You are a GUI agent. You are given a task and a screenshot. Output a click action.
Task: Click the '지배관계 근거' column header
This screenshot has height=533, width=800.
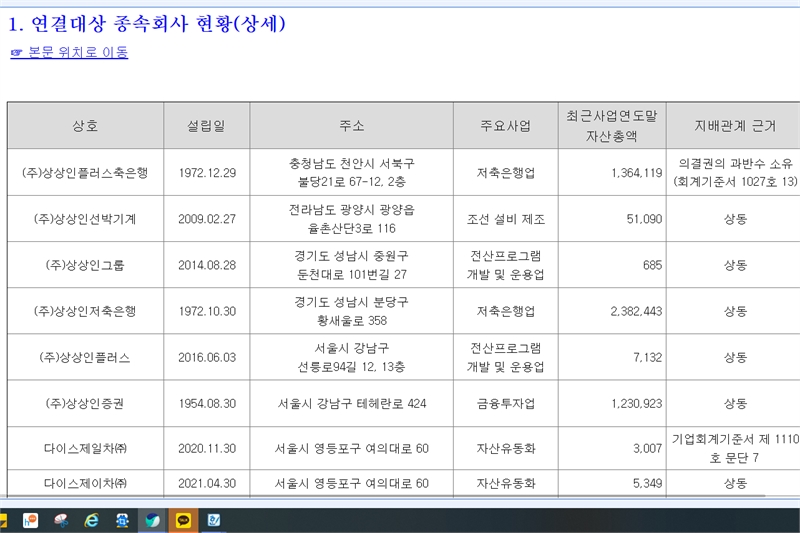[735, 126]
